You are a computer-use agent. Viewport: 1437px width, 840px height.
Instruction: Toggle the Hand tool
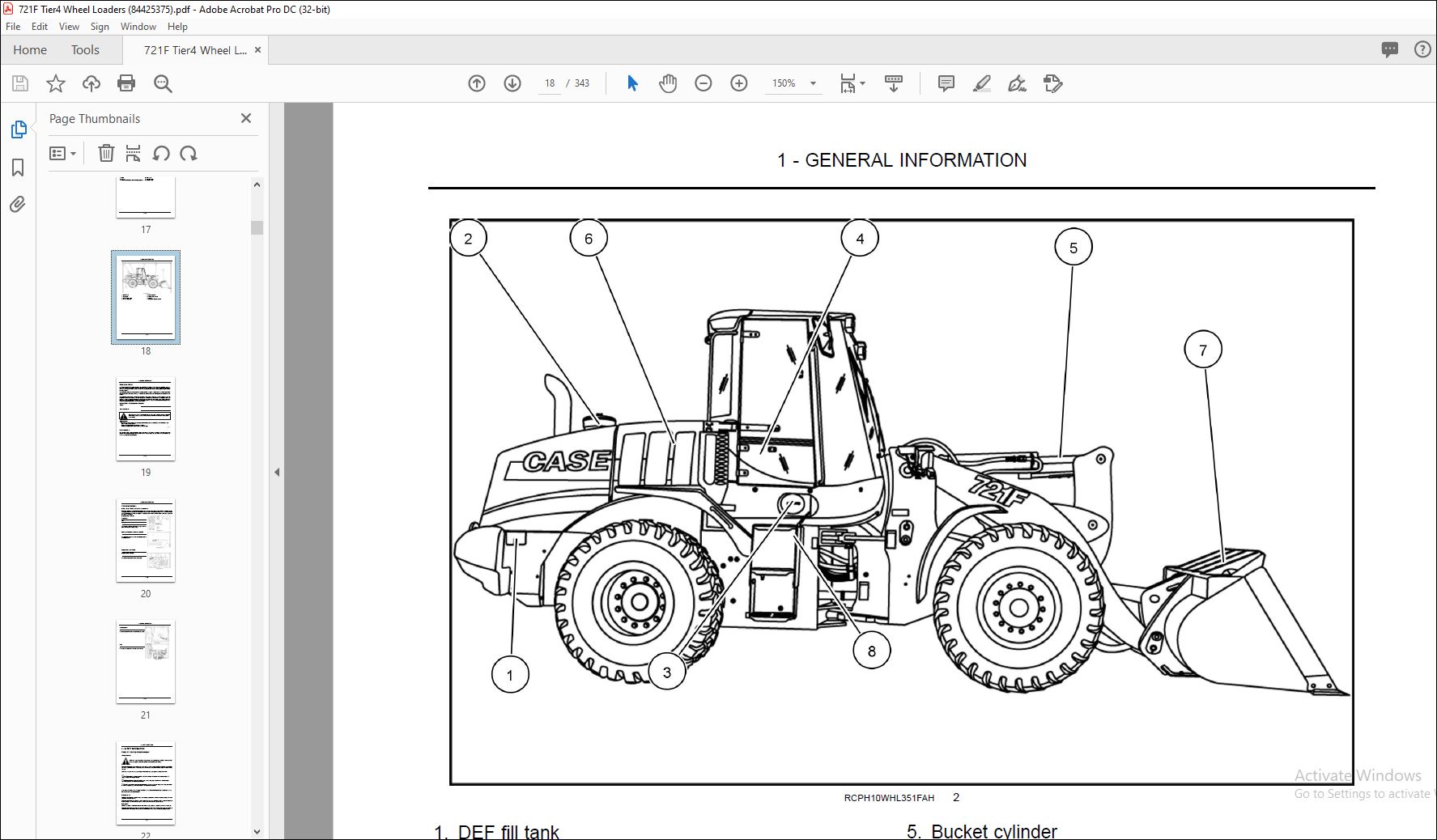(x=668, y=83)
